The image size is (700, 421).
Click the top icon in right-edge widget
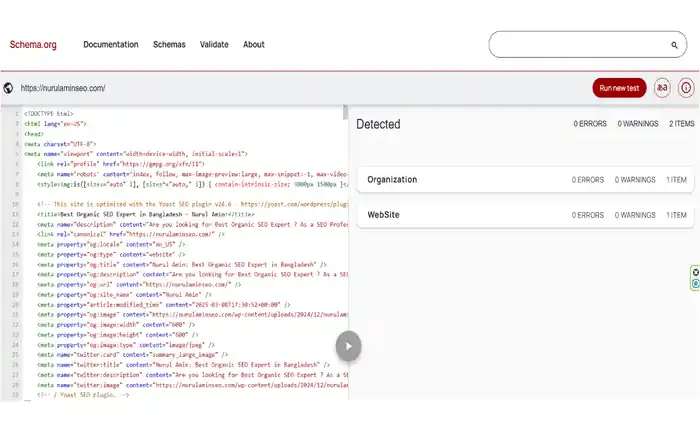696,272
